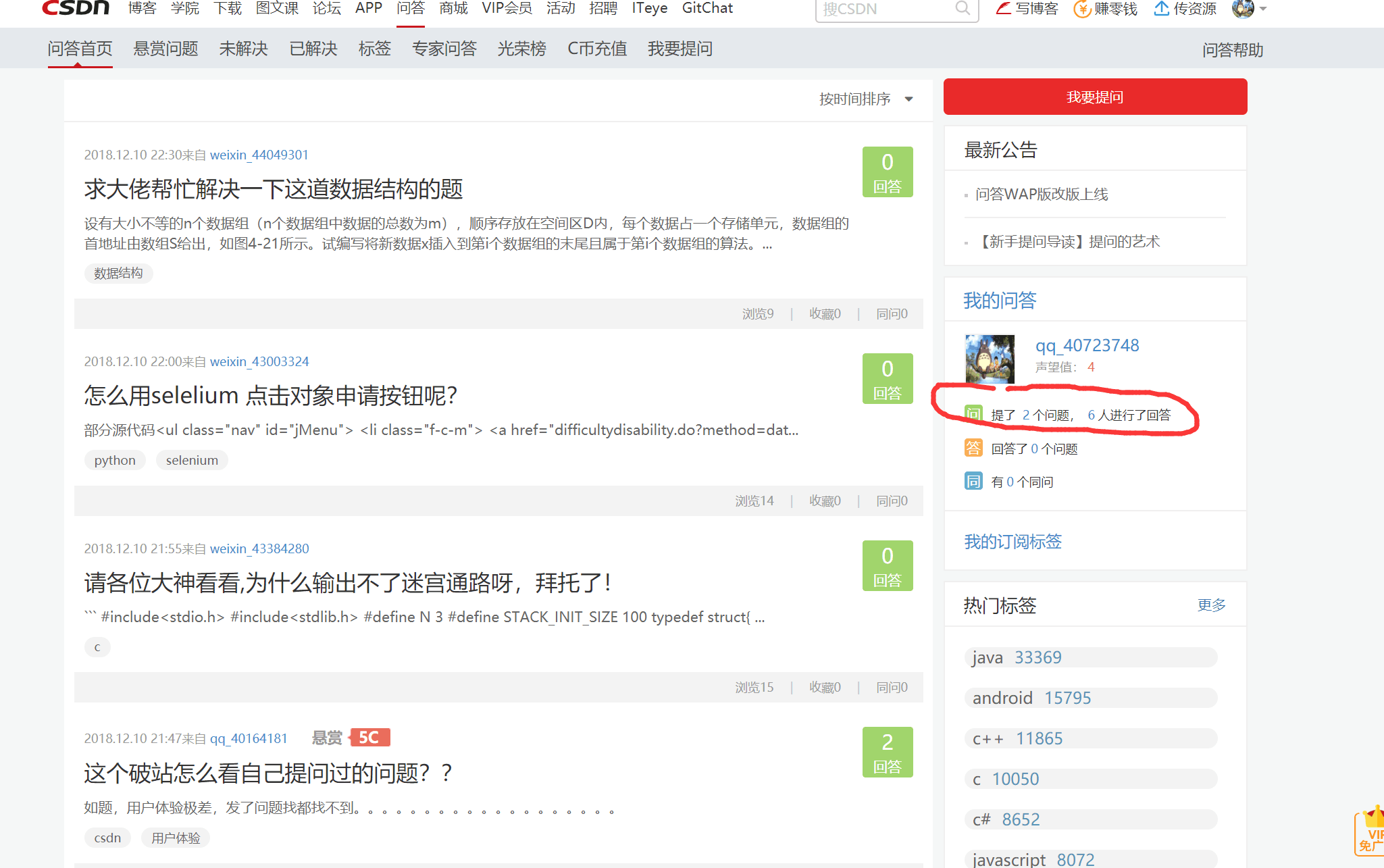
Task: Click author link qq_40164181
Action: [249, 738]
